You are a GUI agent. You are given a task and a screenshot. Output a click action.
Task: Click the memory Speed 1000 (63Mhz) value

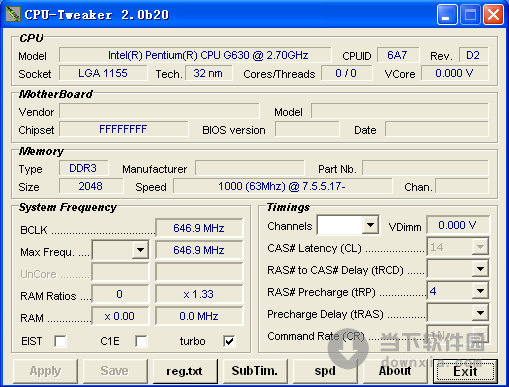click(x=282, y=186)
